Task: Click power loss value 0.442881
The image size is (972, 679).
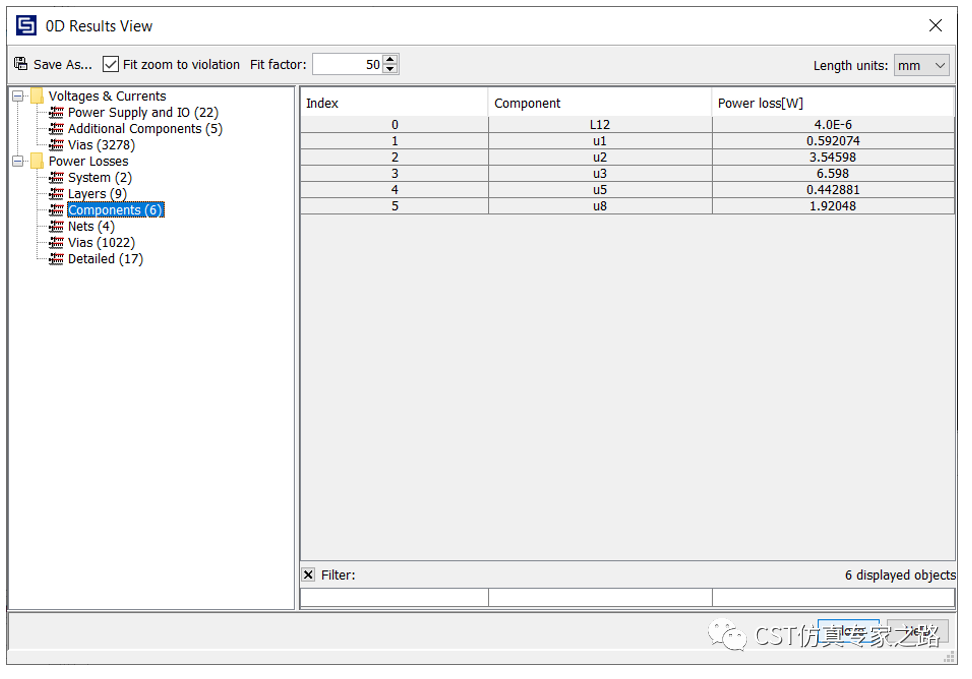Action: point(833,190)
